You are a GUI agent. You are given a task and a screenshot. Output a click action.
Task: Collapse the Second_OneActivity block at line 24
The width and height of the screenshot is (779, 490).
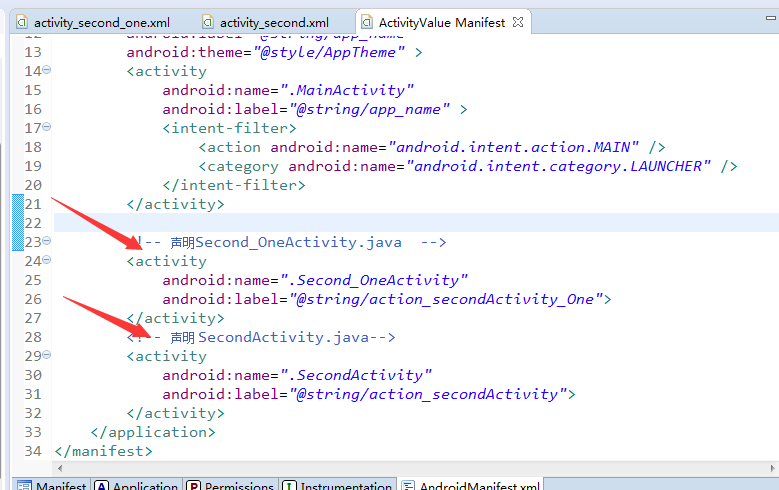[47, 260]
